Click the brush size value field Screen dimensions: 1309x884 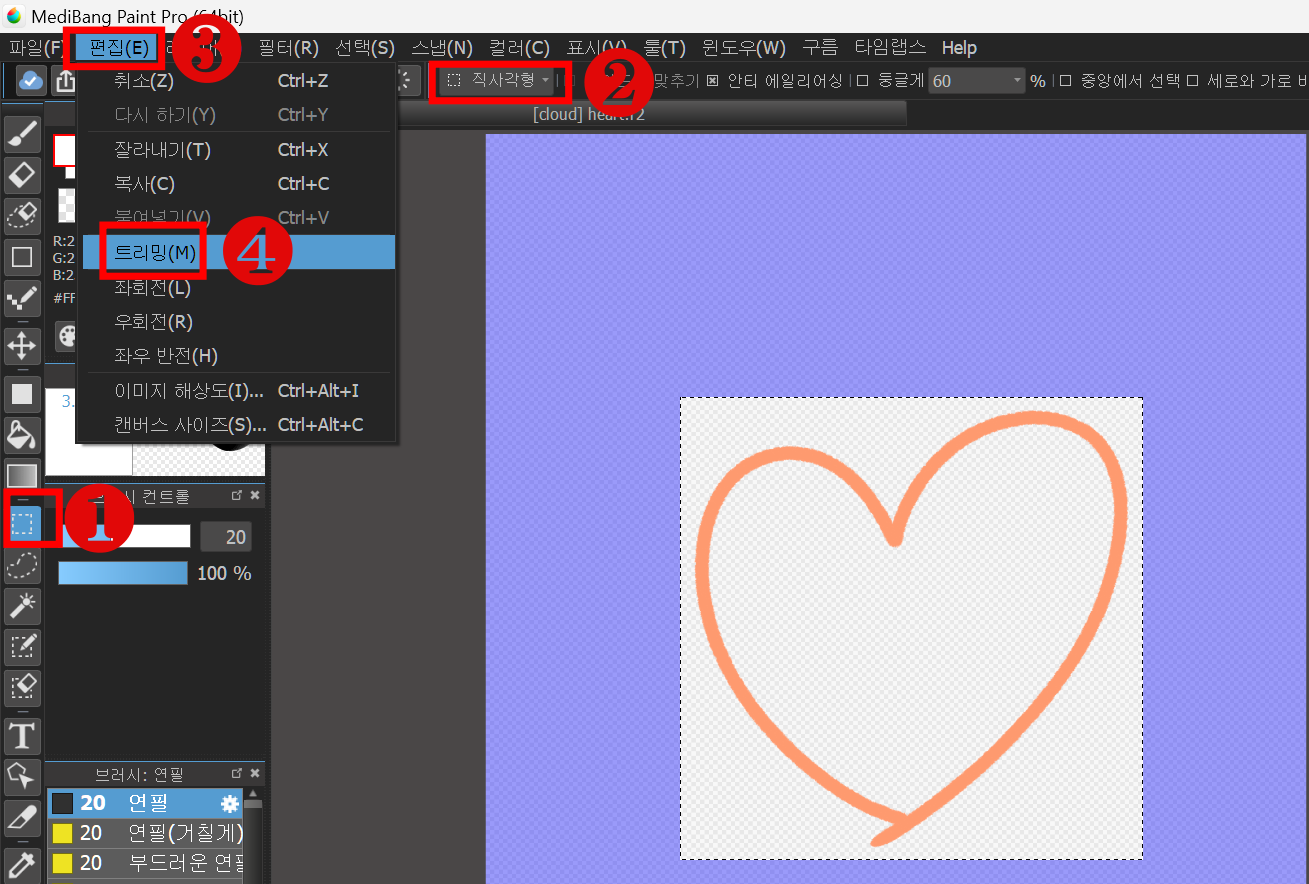(x=226, y=537)
